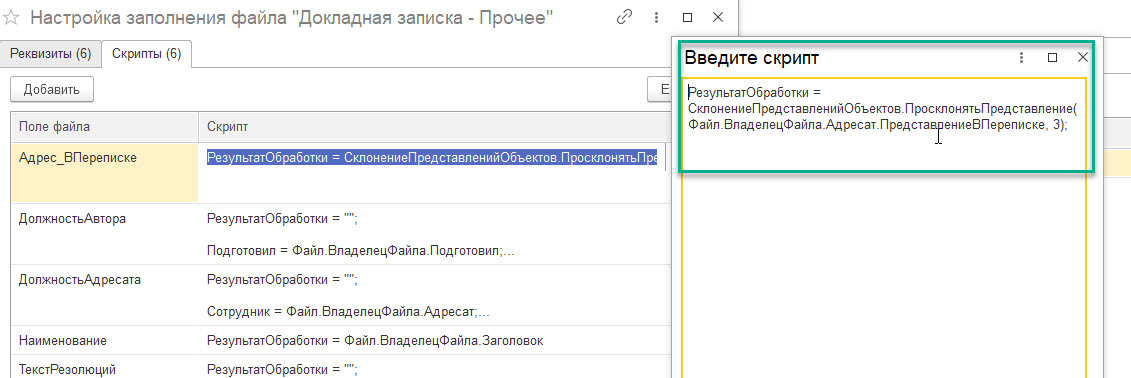Click the Добавить button

point(51,89)
